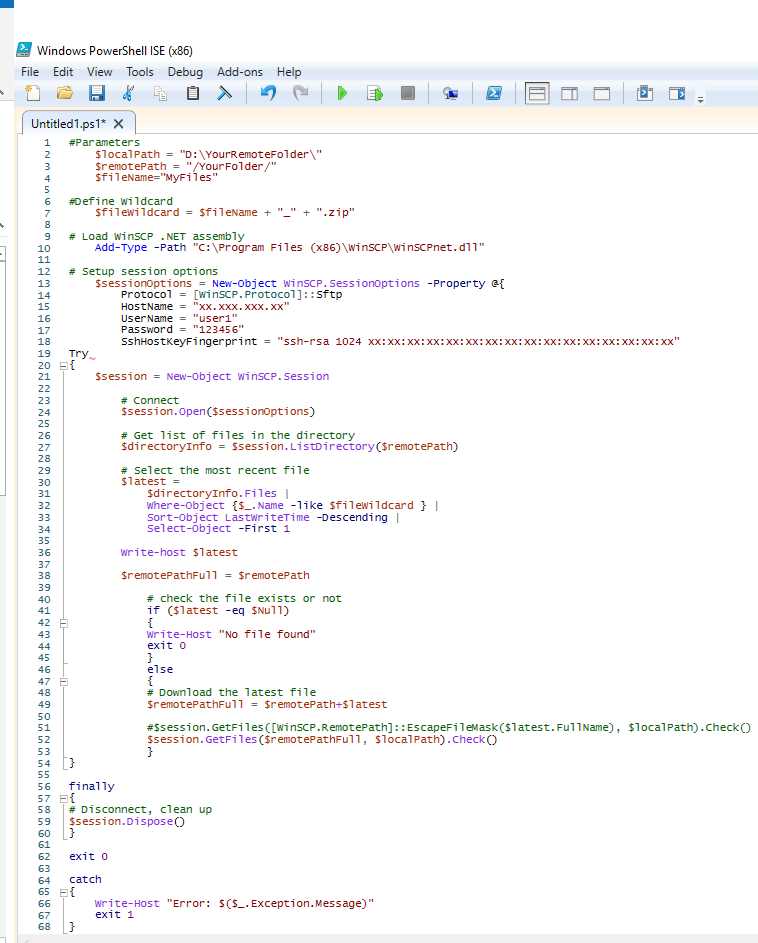Screen dimensions: 758x943
Task: Click the "user1" UserName value
Action: pyautogui.click(x=215, y=319)
